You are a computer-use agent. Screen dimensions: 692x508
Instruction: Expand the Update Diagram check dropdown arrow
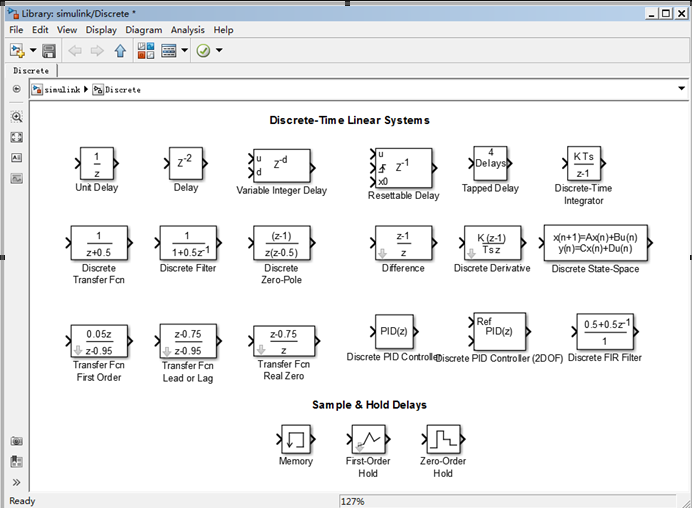tap(219, 50)
